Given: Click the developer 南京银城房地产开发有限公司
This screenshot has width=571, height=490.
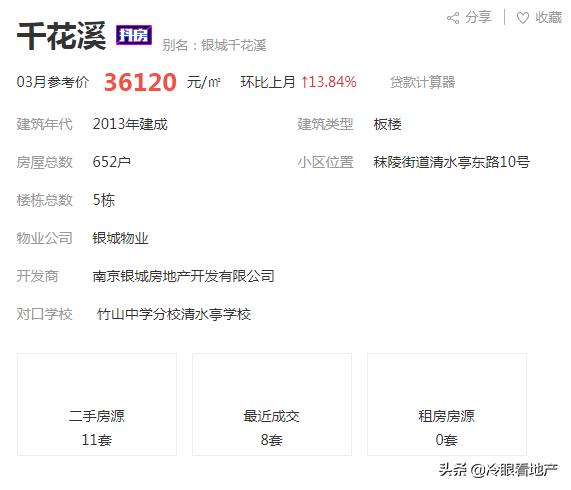Looking at the screenshot, I should tap(184, 276).
